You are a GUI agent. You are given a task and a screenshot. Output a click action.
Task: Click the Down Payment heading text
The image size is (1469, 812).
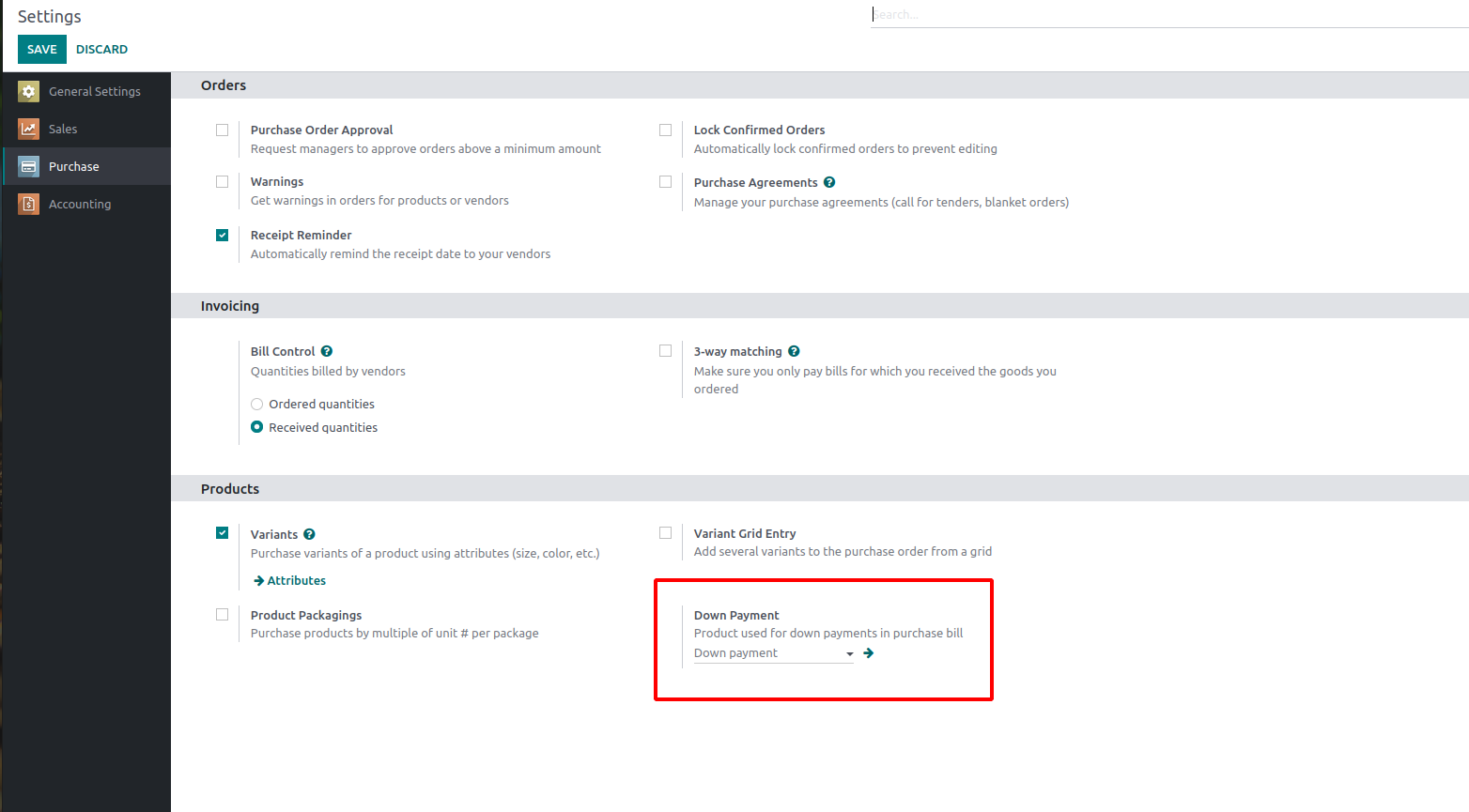[736, 615]
